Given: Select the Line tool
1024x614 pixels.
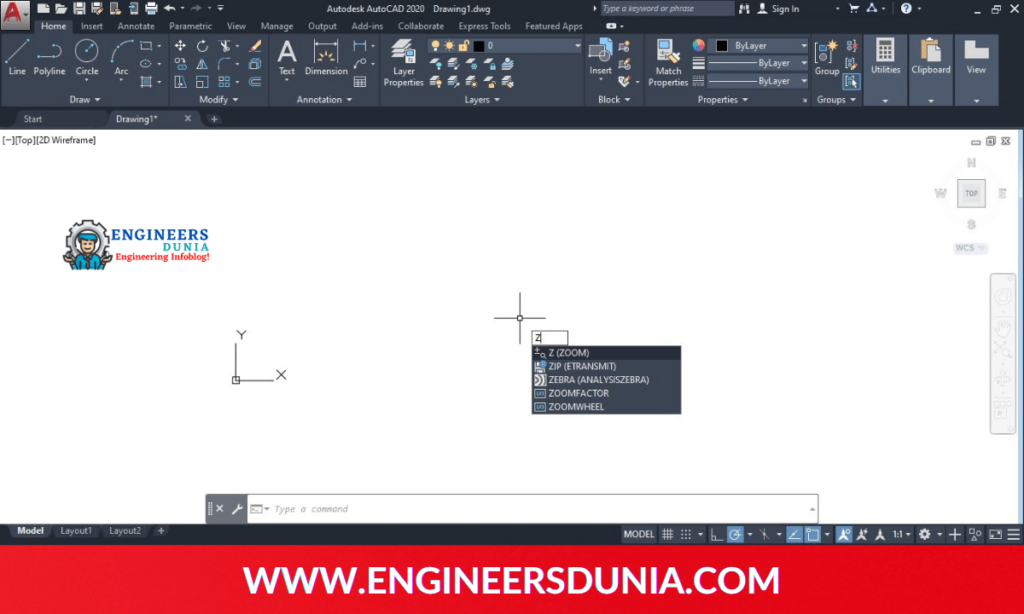Looking at the screenshot, I should click(16, 60).
